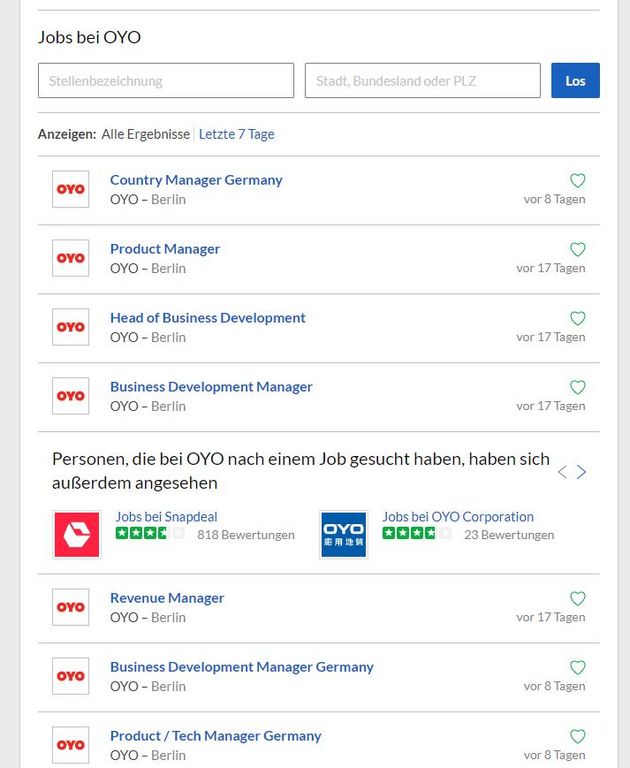Click heart icon beside Revenue Manager
The width and height of the screenshot is (630, 768).
[577, 599]
